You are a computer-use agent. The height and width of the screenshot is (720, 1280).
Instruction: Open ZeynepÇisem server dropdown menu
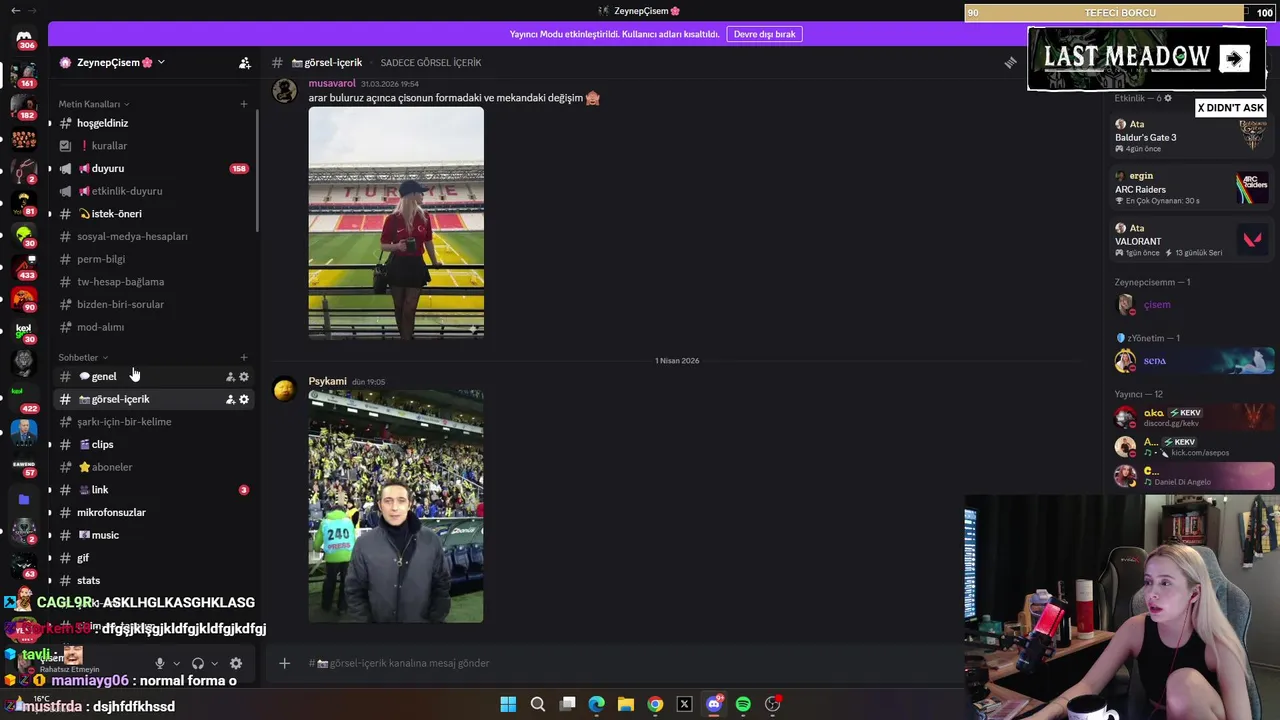112,63
